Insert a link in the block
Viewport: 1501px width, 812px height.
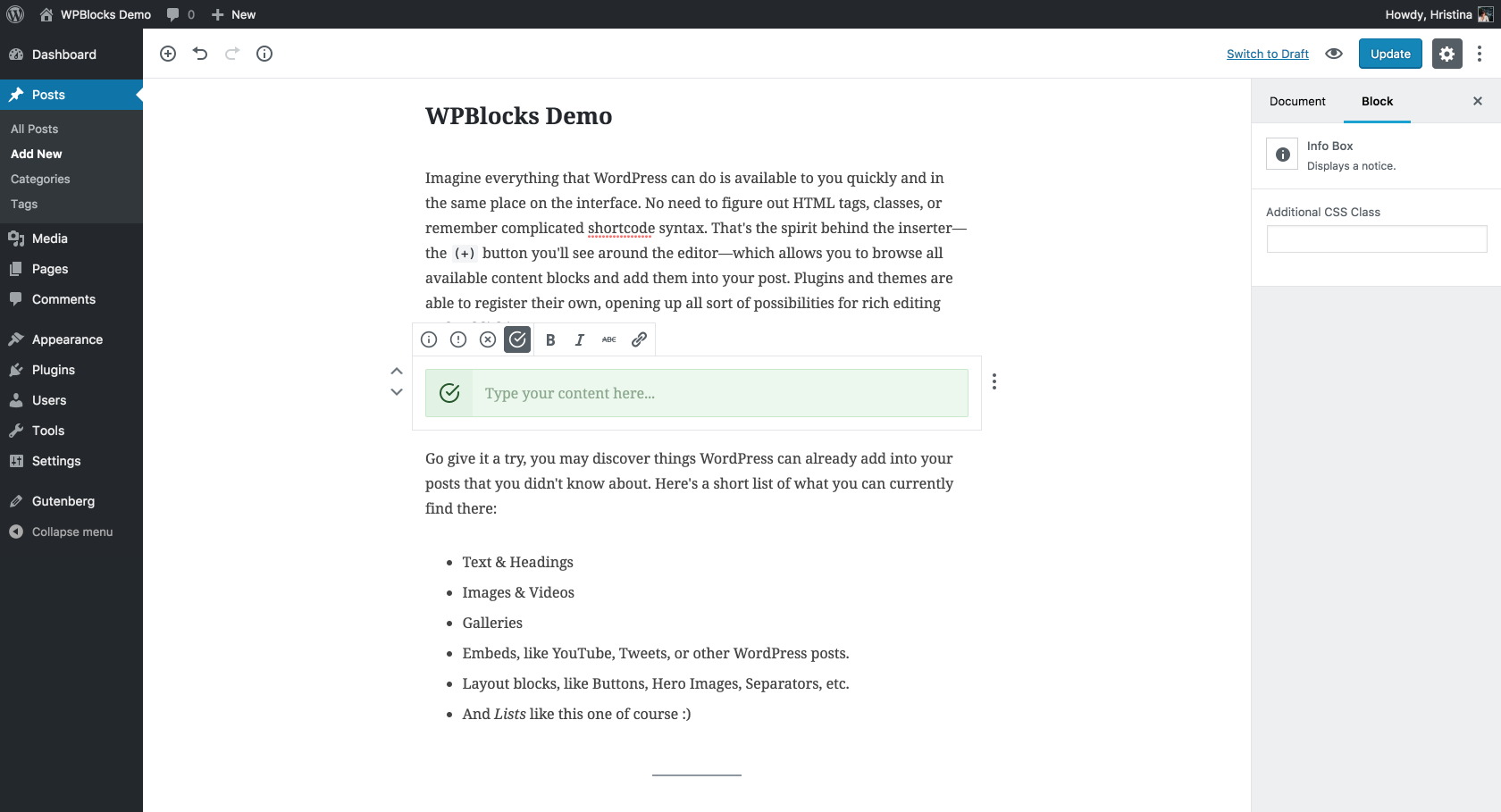point(639,339)
